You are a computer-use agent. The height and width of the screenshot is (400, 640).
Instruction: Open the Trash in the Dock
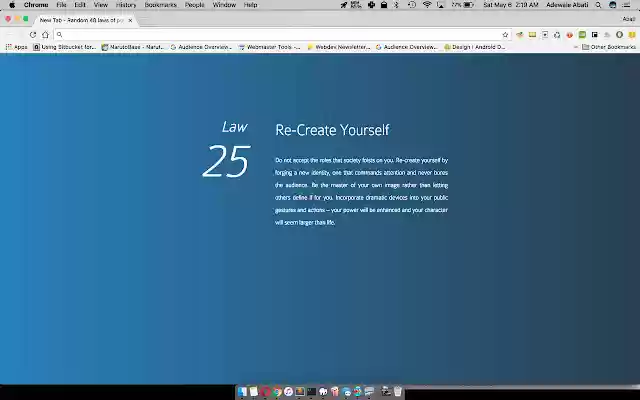click(x=398, y=392)
